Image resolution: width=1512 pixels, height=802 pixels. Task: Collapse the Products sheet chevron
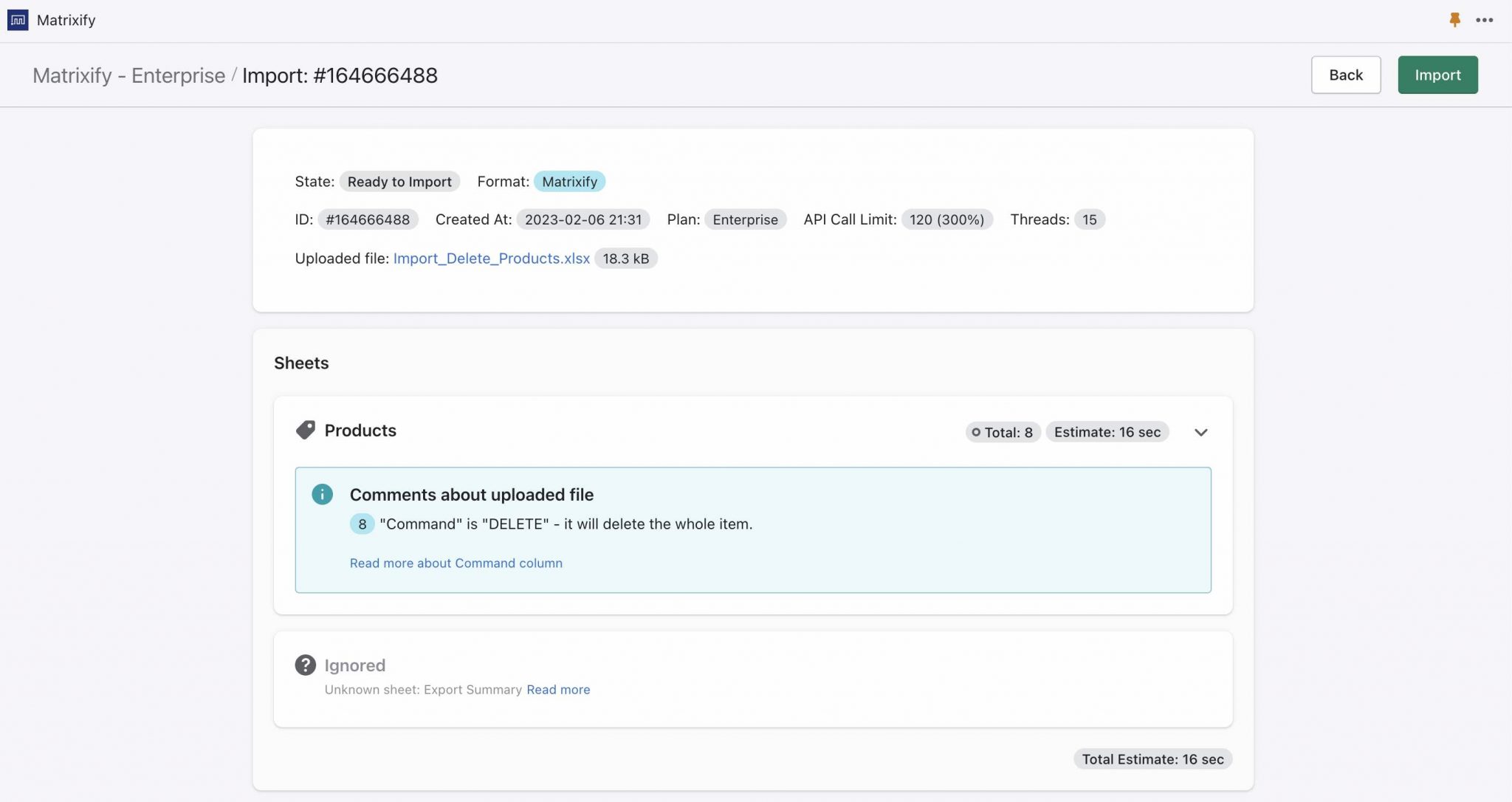pyautogui.click(x=1200, y=432)
